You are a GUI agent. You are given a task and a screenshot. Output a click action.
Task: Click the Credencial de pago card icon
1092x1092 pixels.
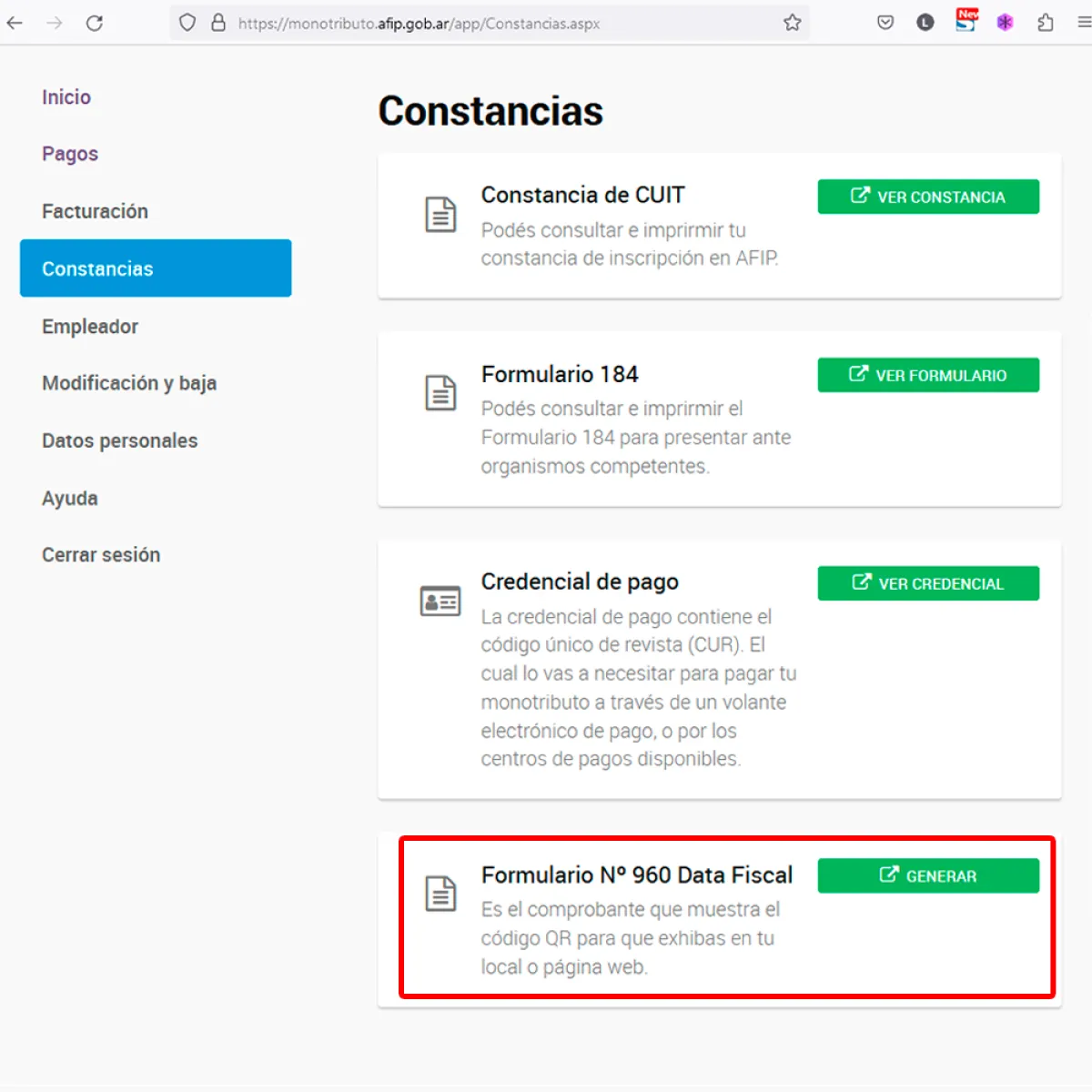click(440, 602)
